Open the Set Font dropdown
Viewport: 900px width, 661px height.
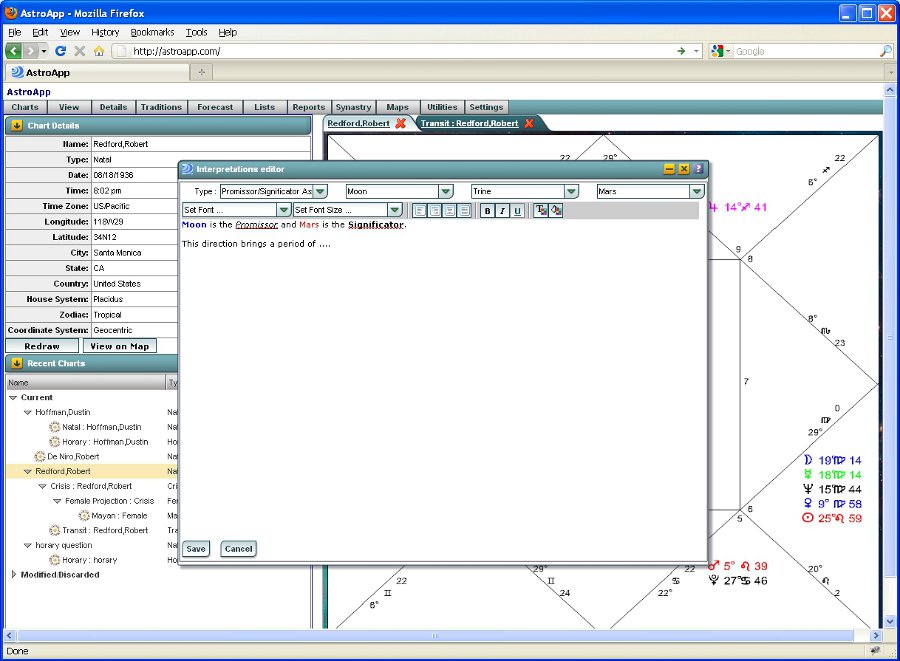tap(284, 210)
